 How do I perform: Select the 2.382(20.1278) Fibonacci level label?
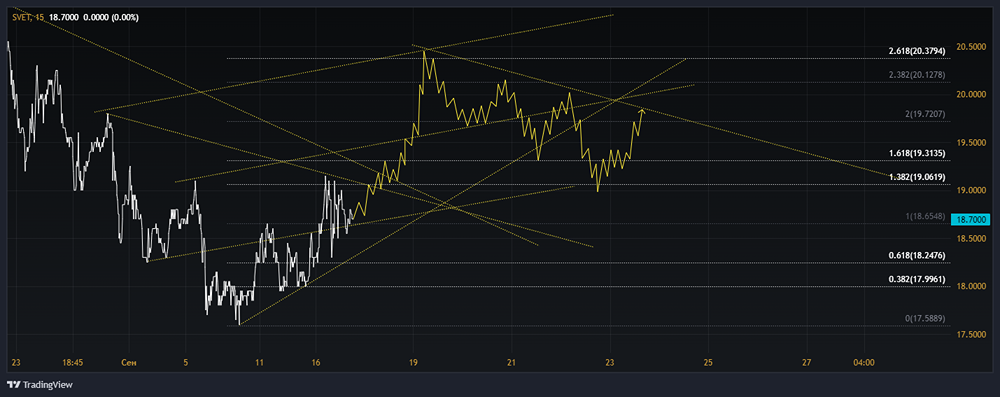pyautogui.click(x=917, y=75)
